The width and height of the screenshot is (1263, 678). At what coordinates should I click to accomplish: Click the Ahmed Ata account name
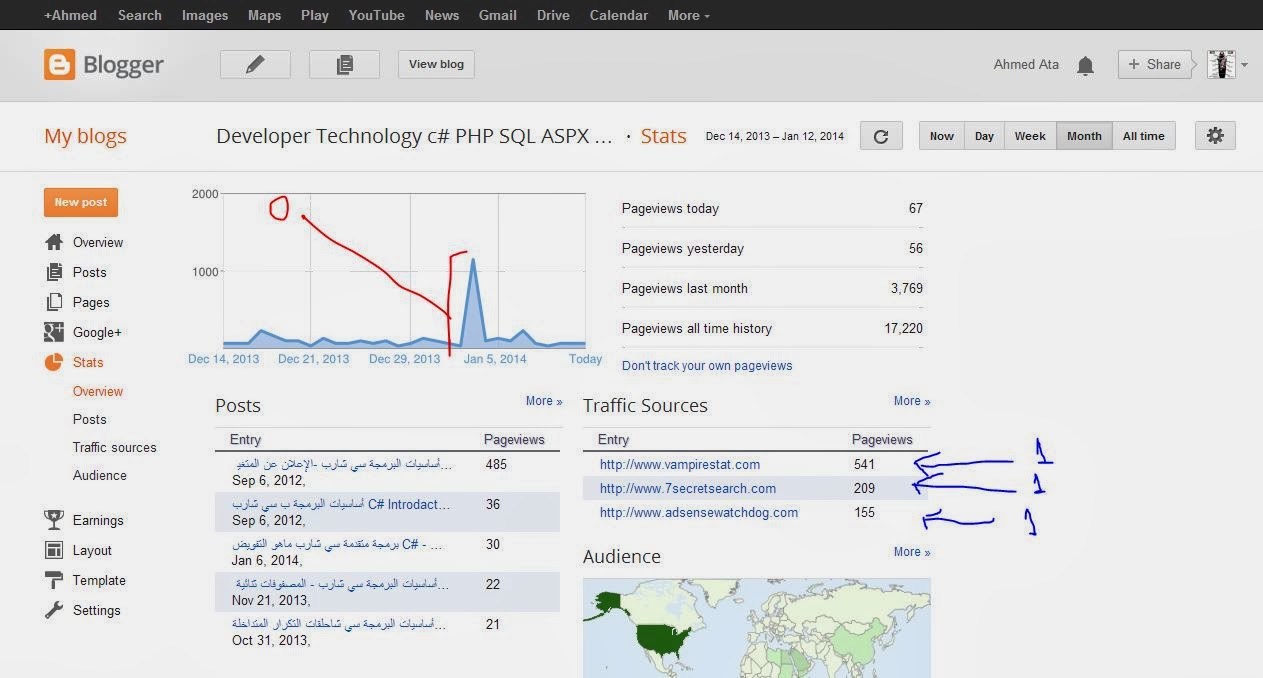(1026, 65)
